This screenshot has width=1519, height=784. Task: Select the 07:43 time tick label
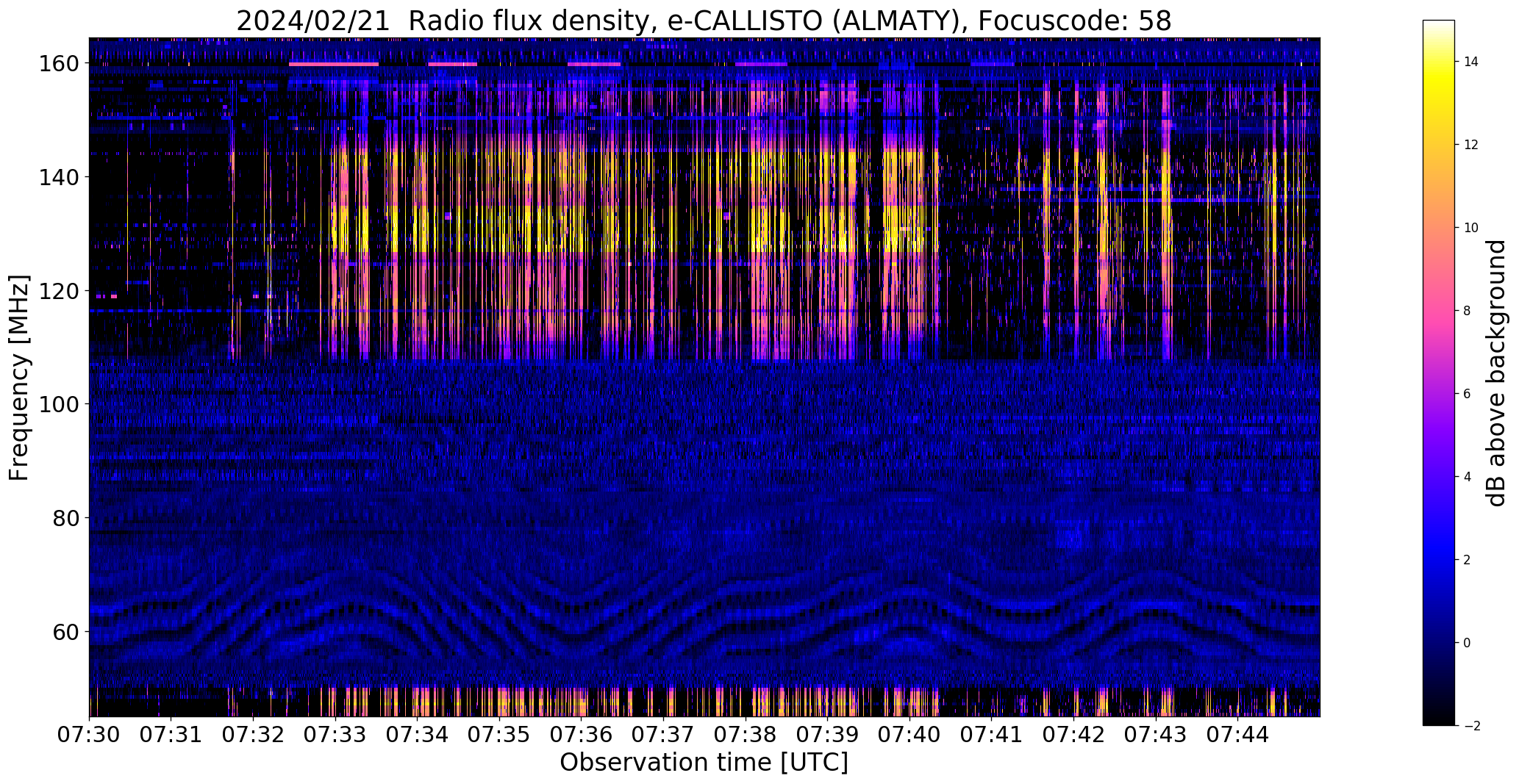click(x=1156, y=735)
